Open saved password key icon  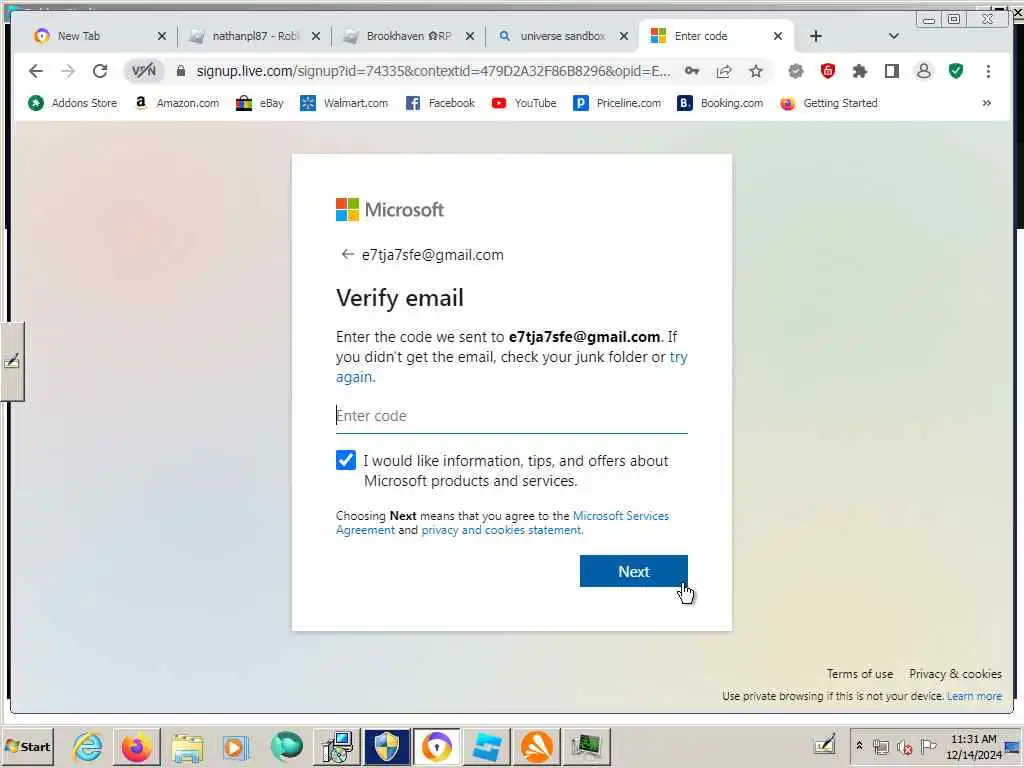click(692, 71)
